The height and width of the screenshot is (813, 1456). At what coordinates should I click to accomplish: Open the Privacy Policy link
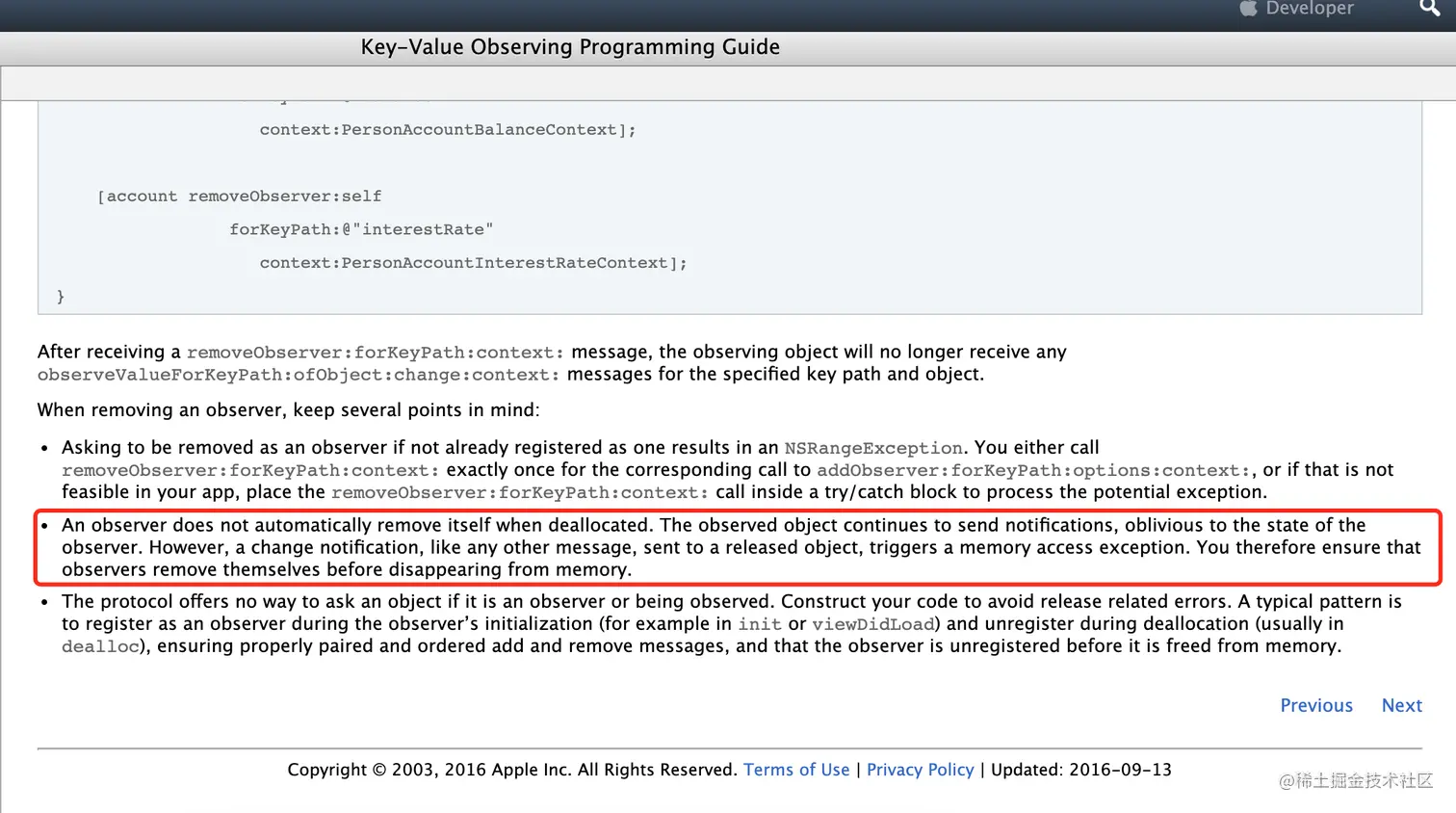[x=920, y=770]
